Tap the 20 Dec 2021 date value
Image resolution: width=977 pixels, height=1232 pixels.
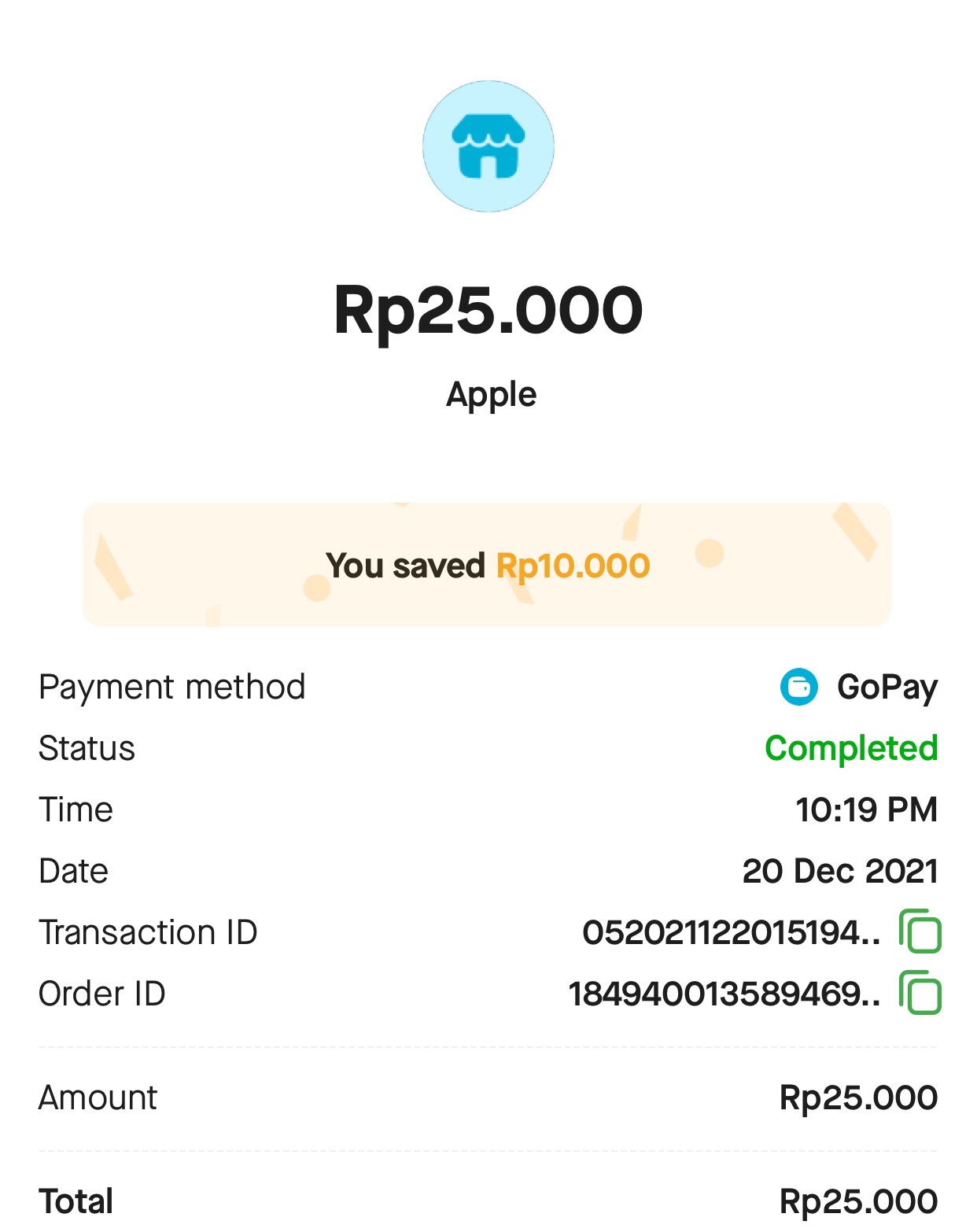839,871
